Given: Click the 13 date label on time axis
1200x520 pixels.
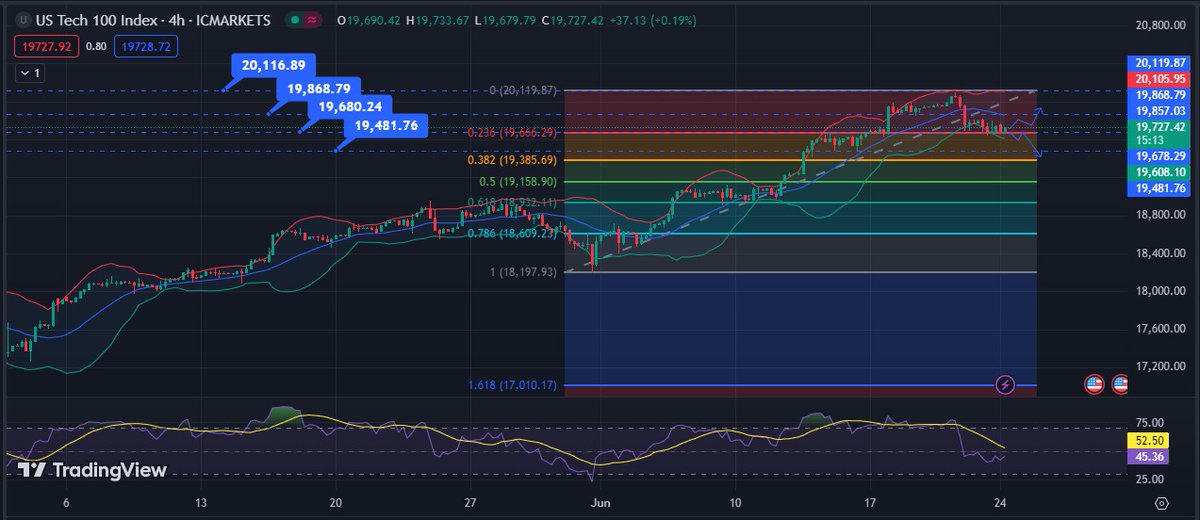Looking at the screenshot, I should pyautogui.click(x=201, y=503).
